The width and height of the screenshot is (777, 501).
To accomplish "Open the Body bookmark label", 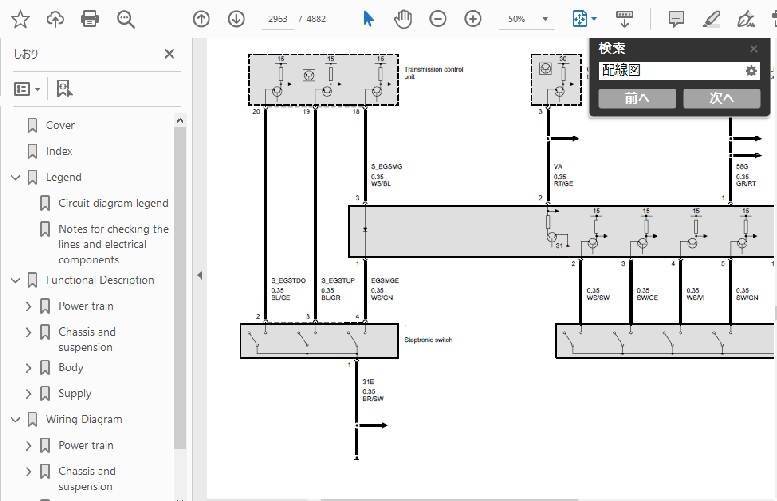I will 70,367.
